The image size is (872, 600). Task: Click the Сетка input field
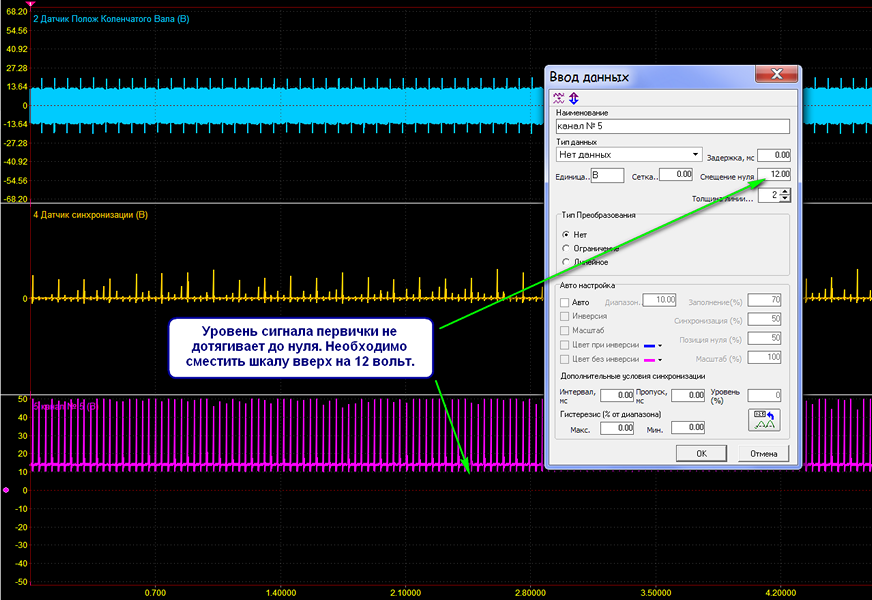tap(676, 175)
